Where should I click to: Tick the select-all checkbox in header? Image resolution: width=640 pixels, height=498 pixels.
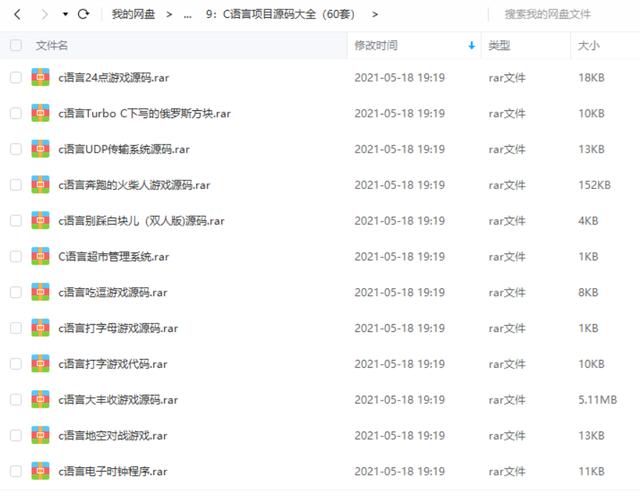[x=16, y=45]
